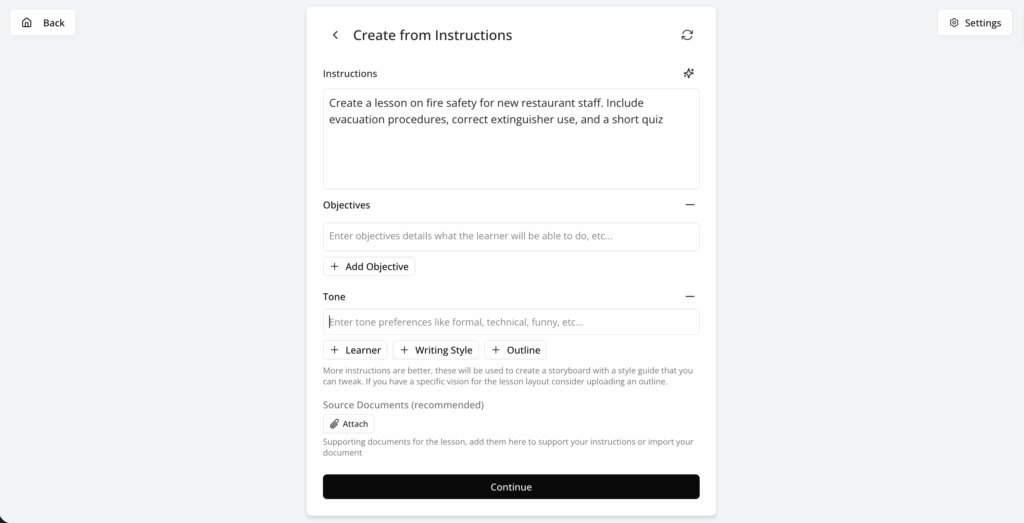
Task: Click the Create from Instructions title
Action: 432,35
